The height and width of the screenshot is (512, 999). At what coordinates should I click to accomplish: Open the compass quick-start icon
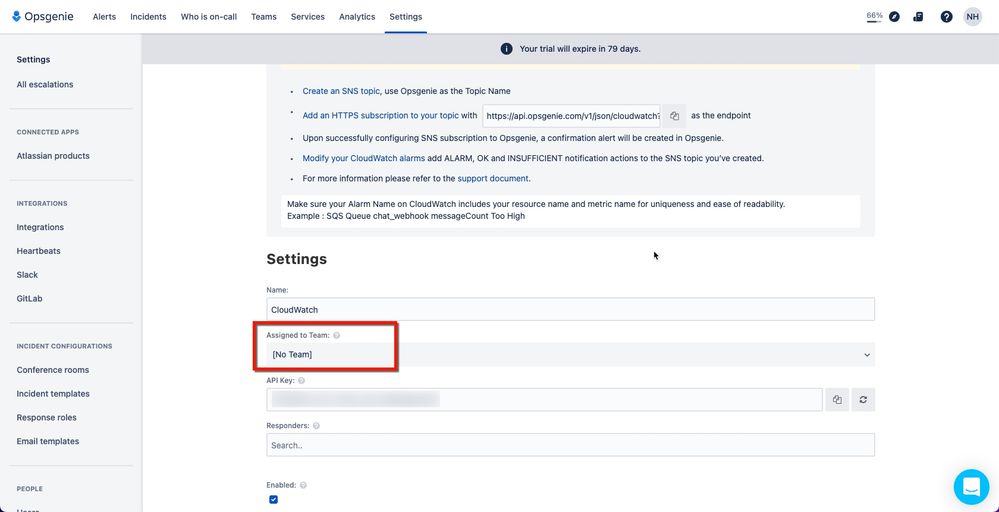point(895,17)
